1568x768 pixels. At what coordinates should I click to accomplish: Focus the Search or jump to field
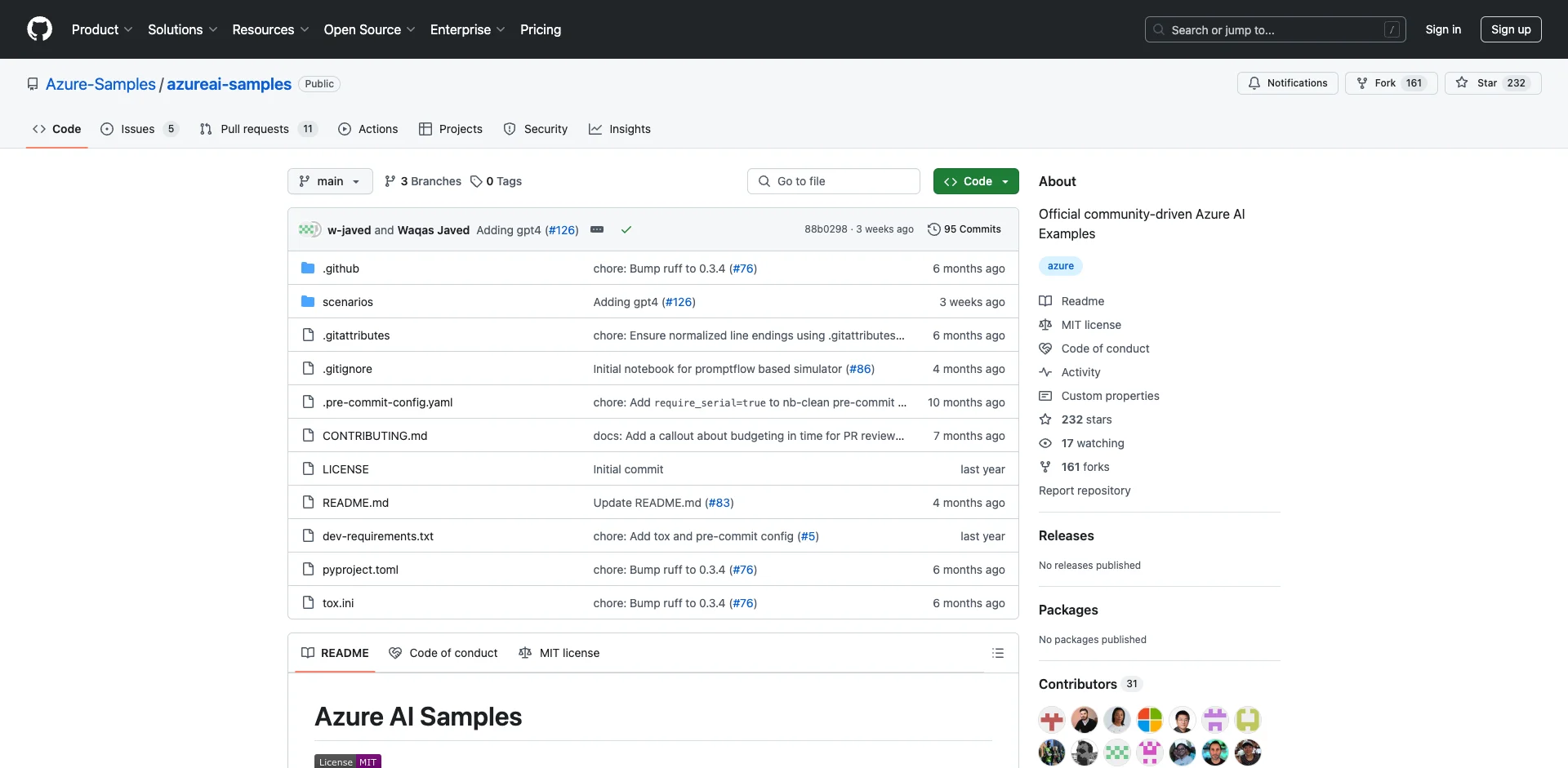click(1276, 29)
